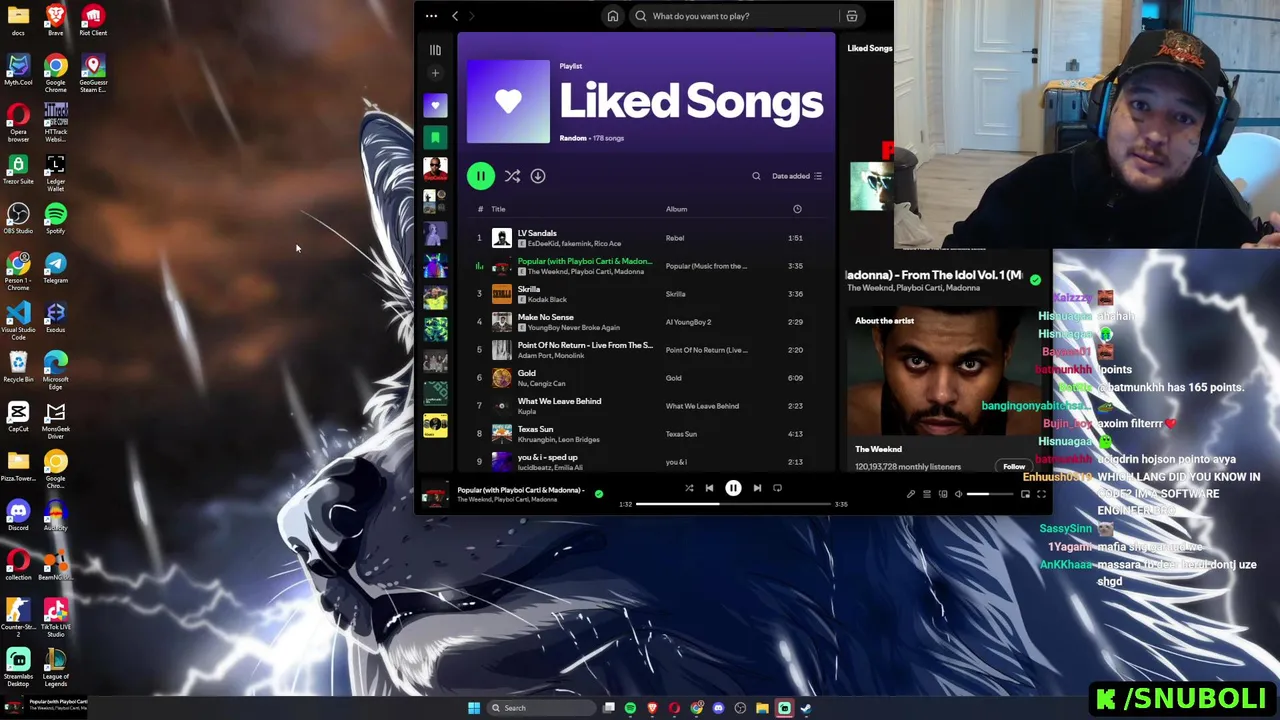
Task: Enter Spotify full screen mode
Action: pyautogui.click(x=1041, y=494)
